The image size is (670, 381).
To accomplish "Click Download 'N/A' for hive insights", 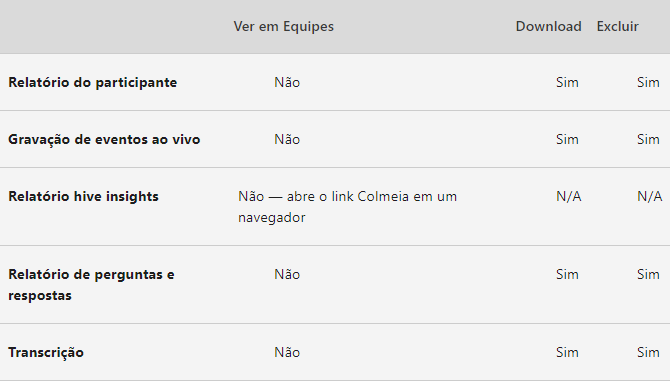I will tap(568, 196).
